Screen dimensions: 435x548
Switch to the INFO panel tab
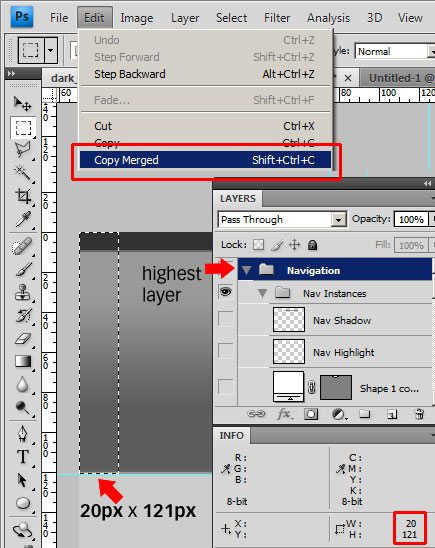pos(232,435)
